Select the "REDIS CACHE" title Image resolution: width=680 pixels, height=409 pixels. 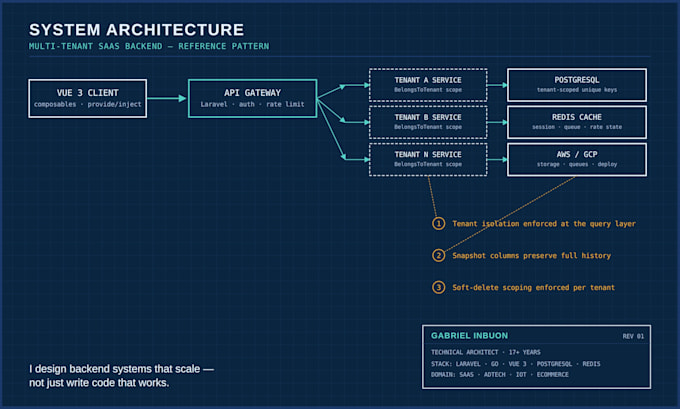point(577,118)
